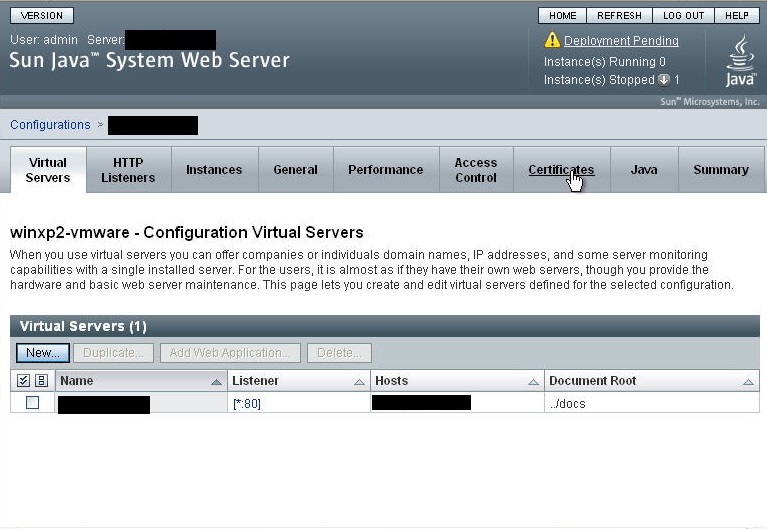Image resolution: width=767 pixels, height=529 pixels.
Task: Sort table by Listener column arrow
Action: (x=359, y=382)
